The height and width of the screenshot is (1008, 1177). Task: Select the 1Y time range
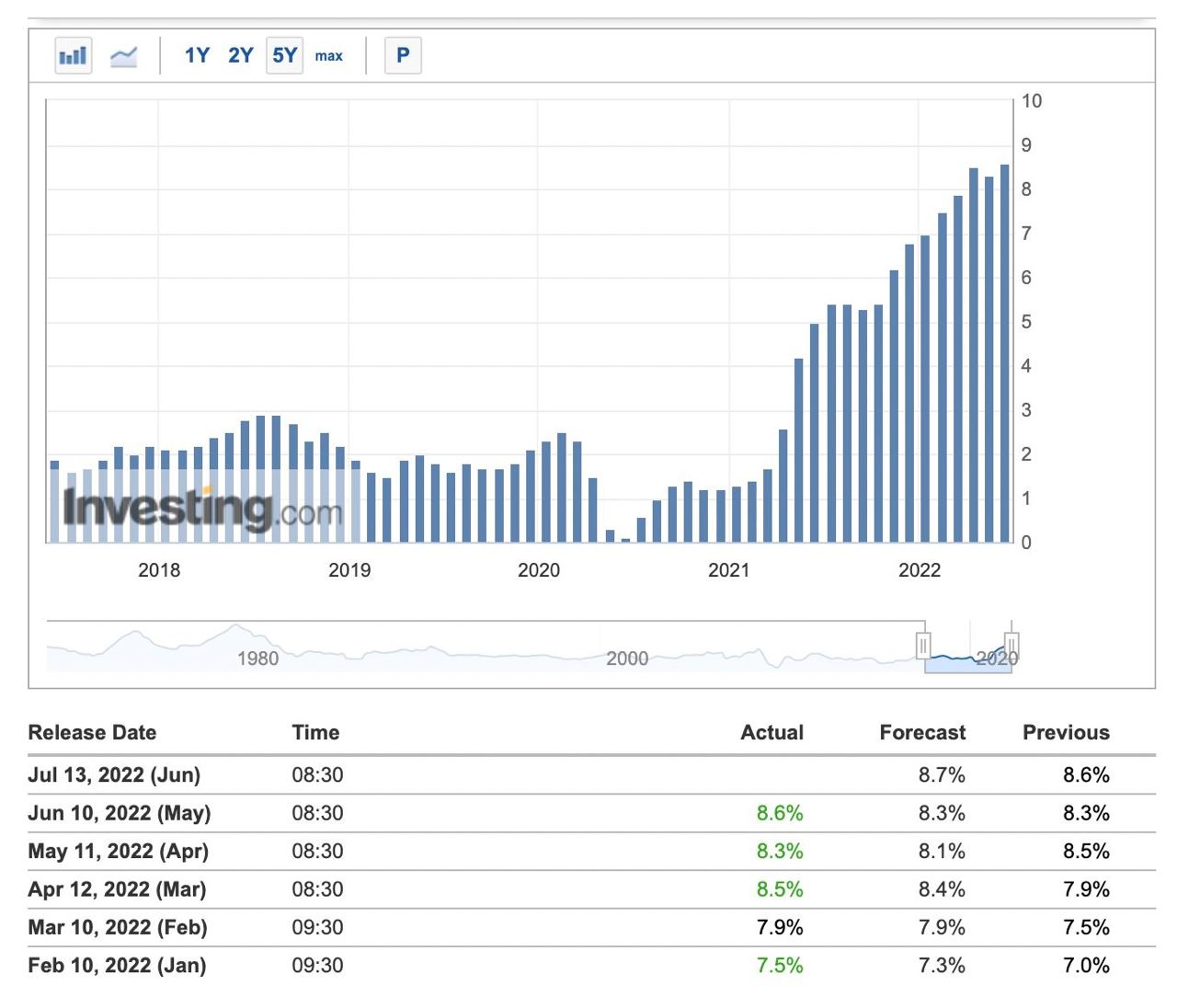tap(197, 55)
